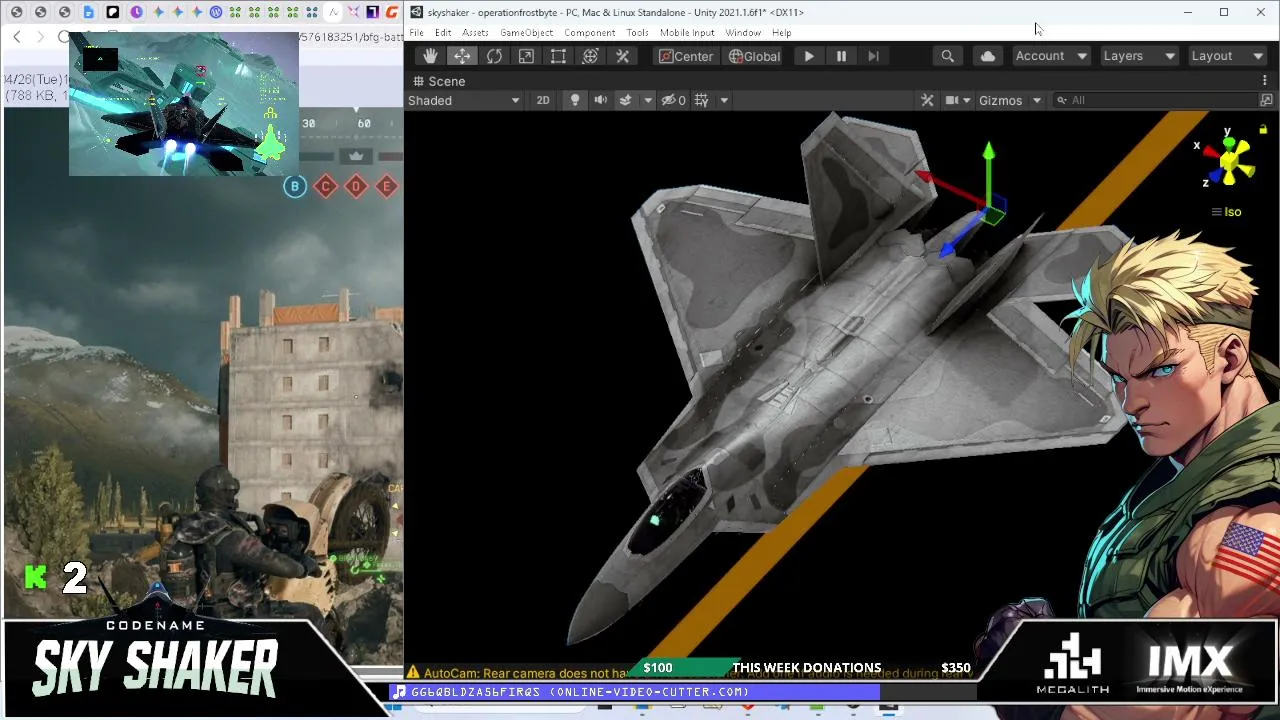The width and height of the screenshot is (1280, 720).
Task: Click the browser URL address text
Action: click(350, 38)
